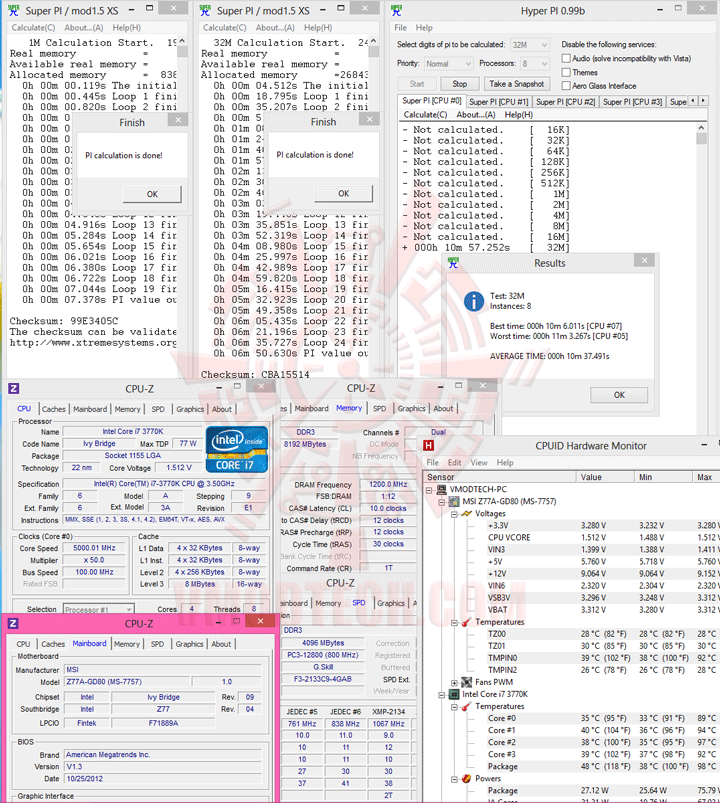Enable Audio Vista incompatibility checkbox
This screenshot has height=803, width=720.
(x=566, y=58)
